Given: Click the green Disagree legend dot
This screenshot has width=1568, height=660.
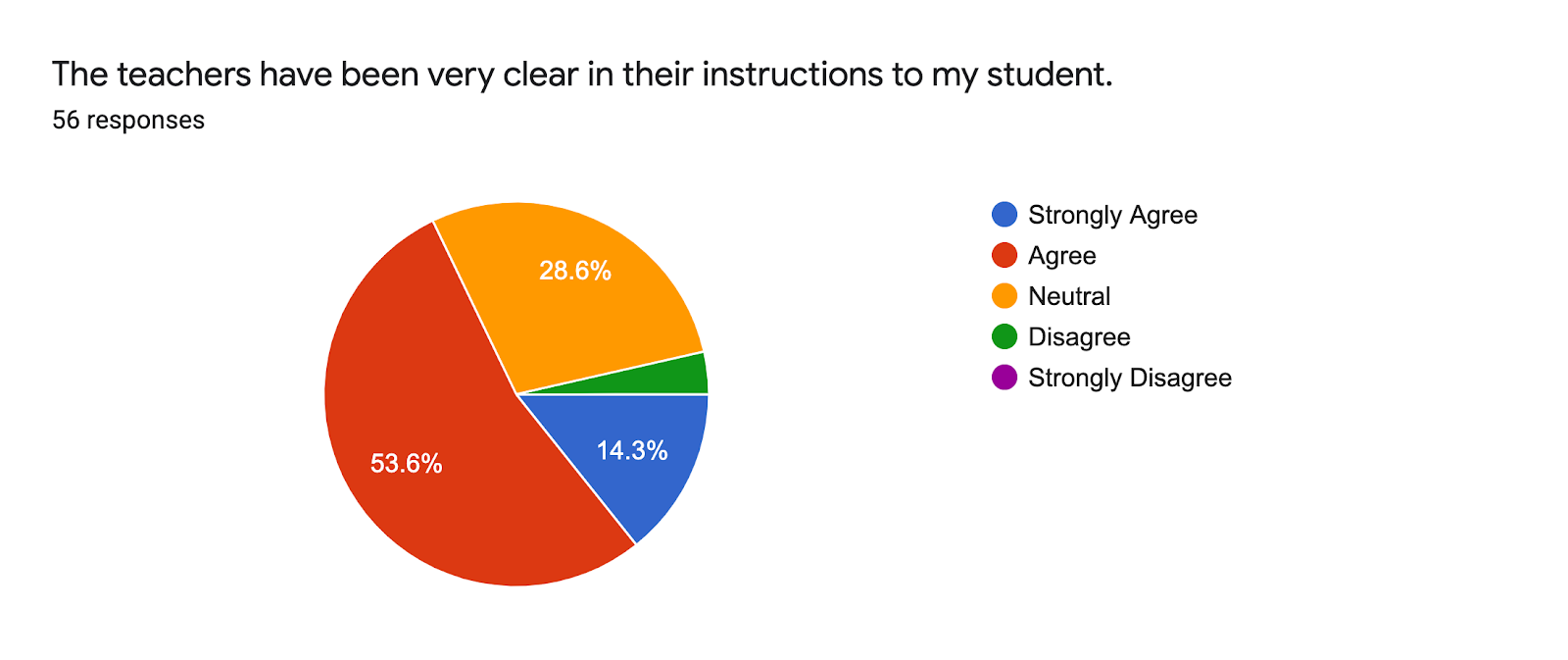Looking at the screenshot, I should (x=1004, y=337).
